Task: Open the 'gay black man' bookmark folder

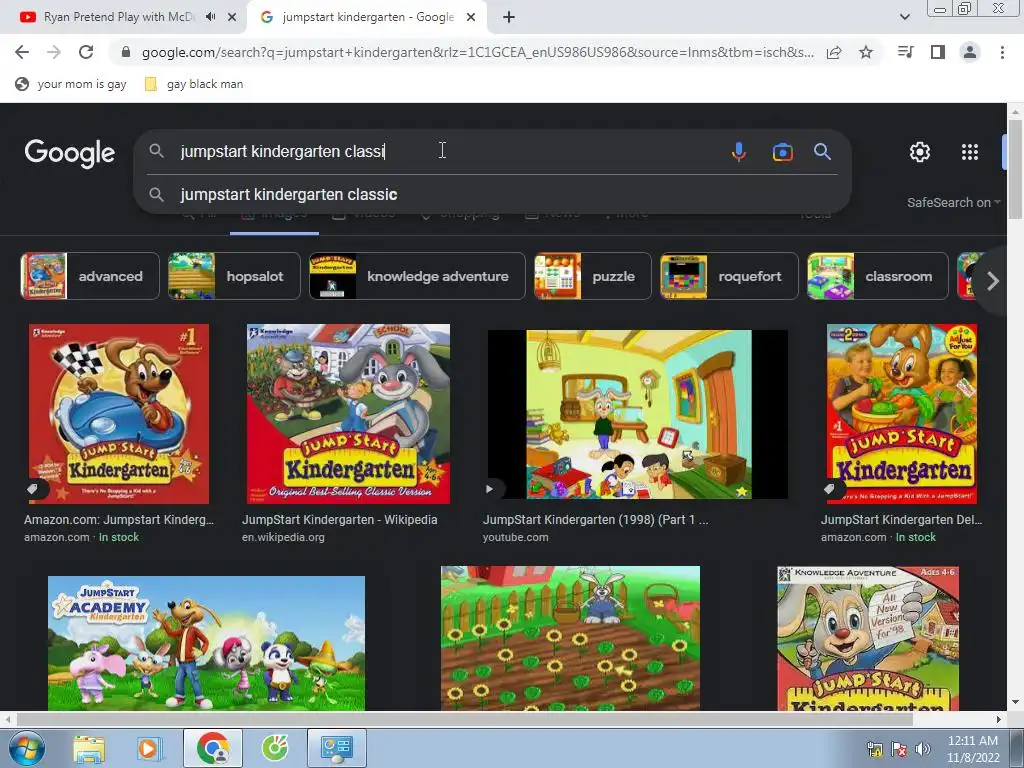Action: 194,84
